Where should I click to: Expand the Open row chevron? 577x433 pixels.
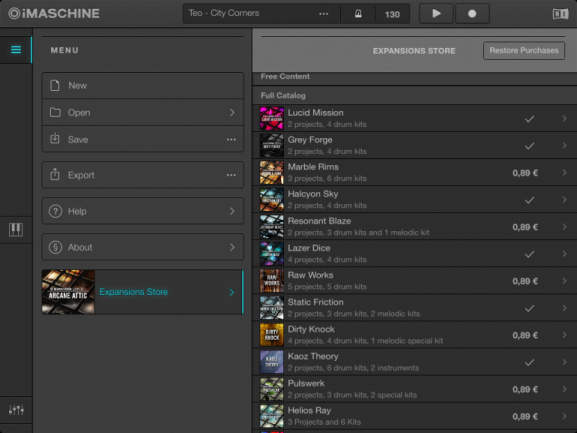(232, 113)
